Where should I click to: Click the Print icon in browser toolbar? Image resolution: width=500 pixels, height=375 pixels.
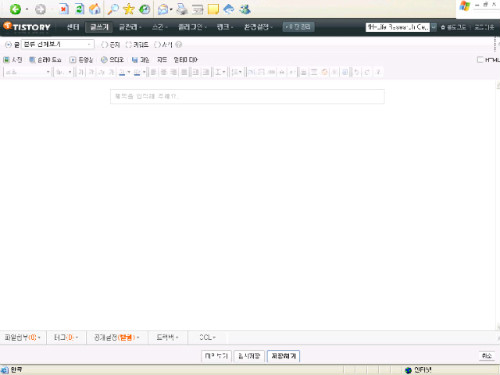tap(182, 9)
